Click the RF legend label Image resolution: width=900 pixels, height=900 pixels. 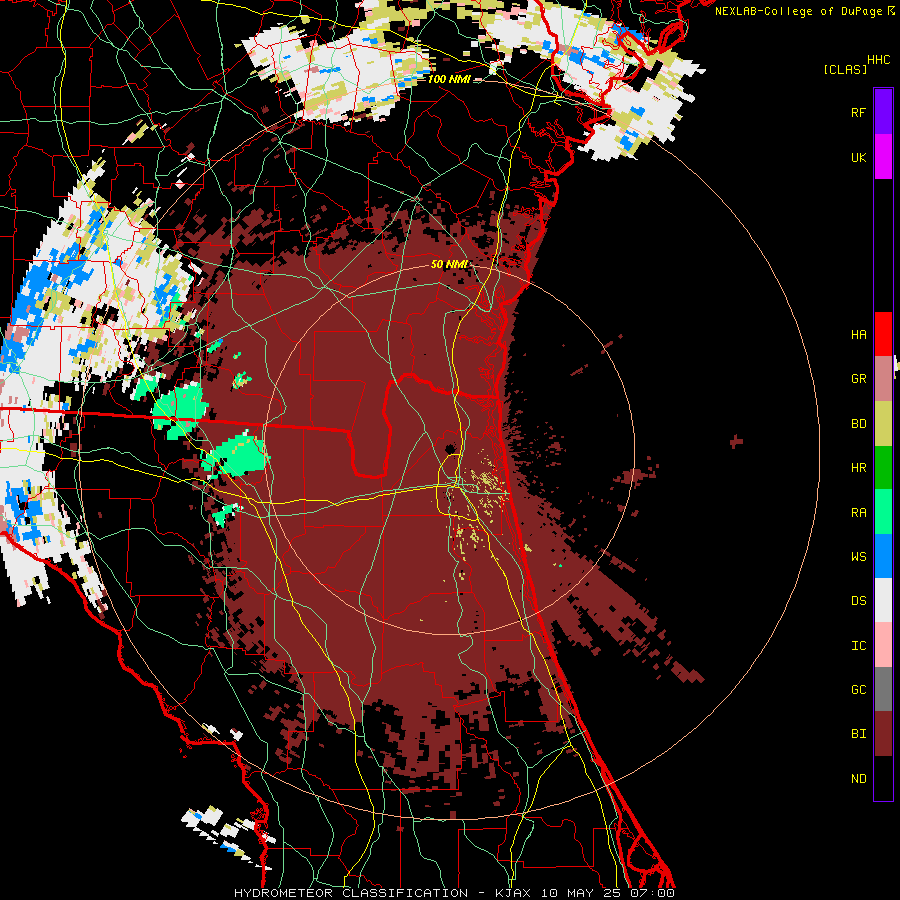[x=858, y=112]
